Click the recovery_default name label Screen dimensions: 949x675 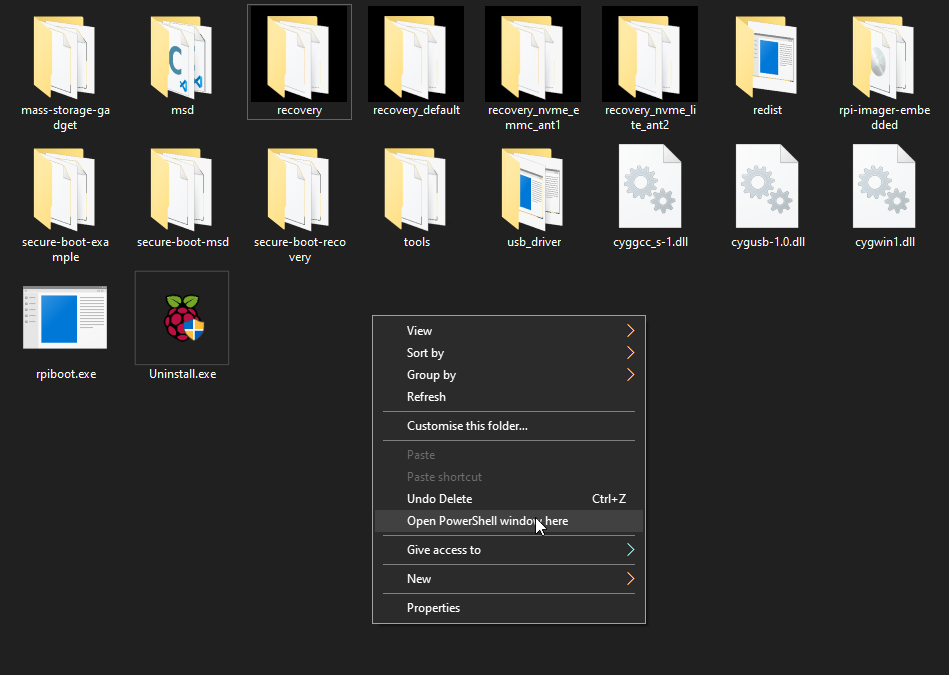click(x=416, y=110)
